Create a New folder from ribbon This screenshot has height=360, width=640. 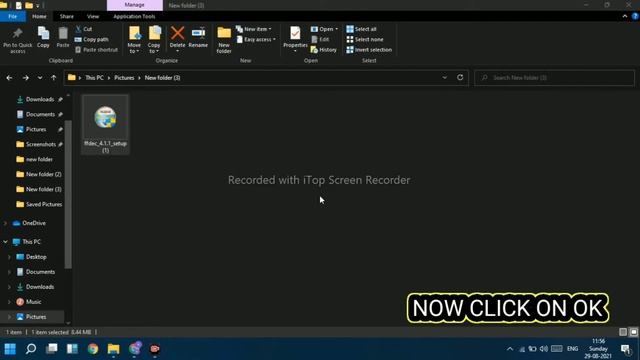coord(224,40)
